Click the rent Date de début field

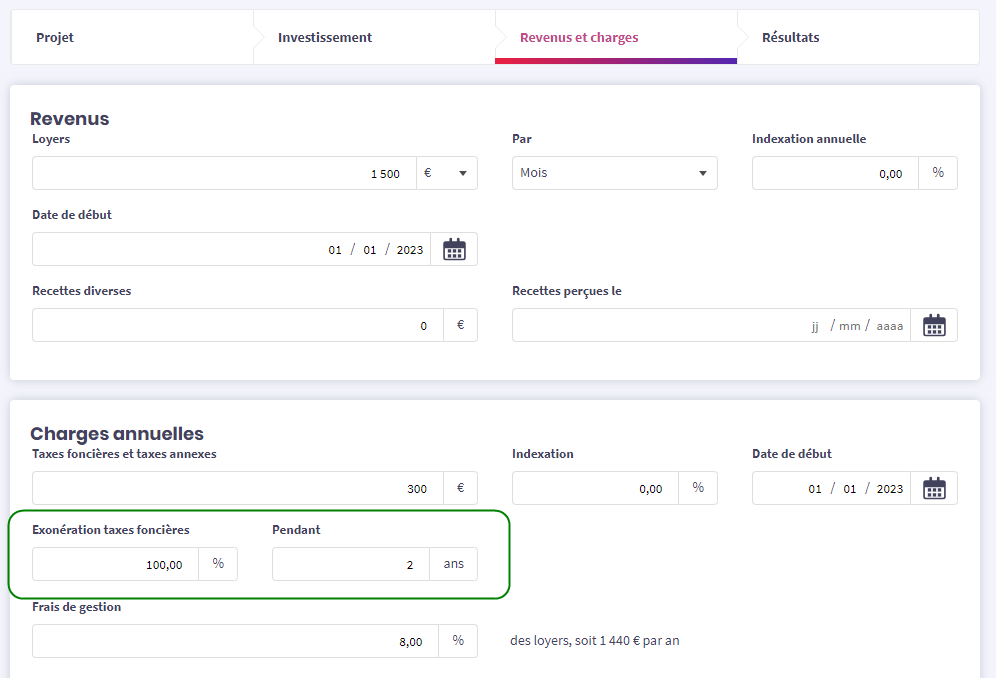tap(231, 249)
